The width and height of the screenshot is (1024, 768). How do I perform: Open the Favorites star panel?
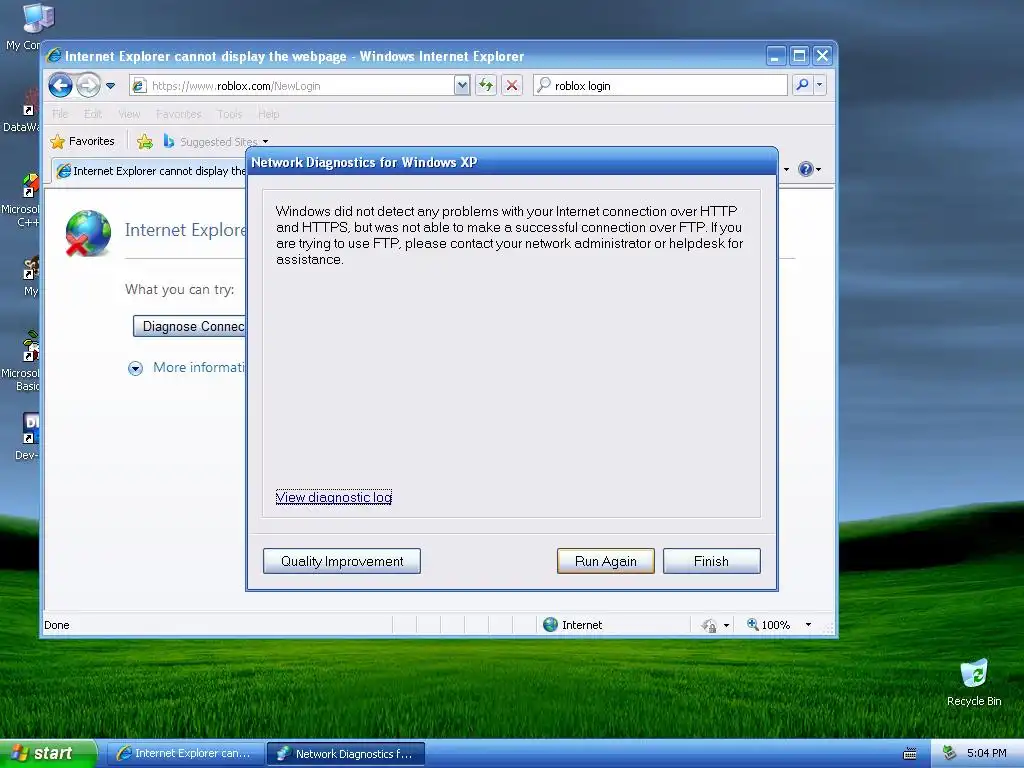(82, 141)
